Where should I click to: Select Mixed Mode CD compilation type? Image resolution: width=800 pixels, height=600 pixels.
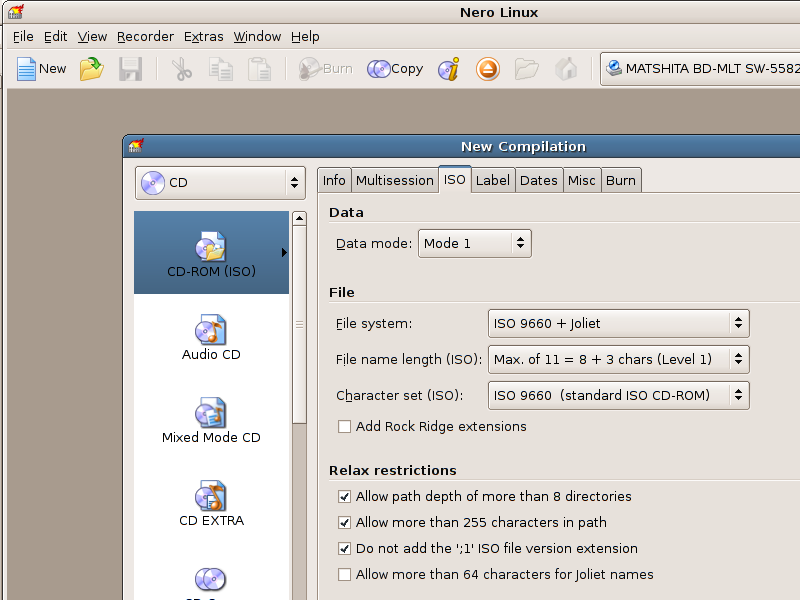click(211, 421)
